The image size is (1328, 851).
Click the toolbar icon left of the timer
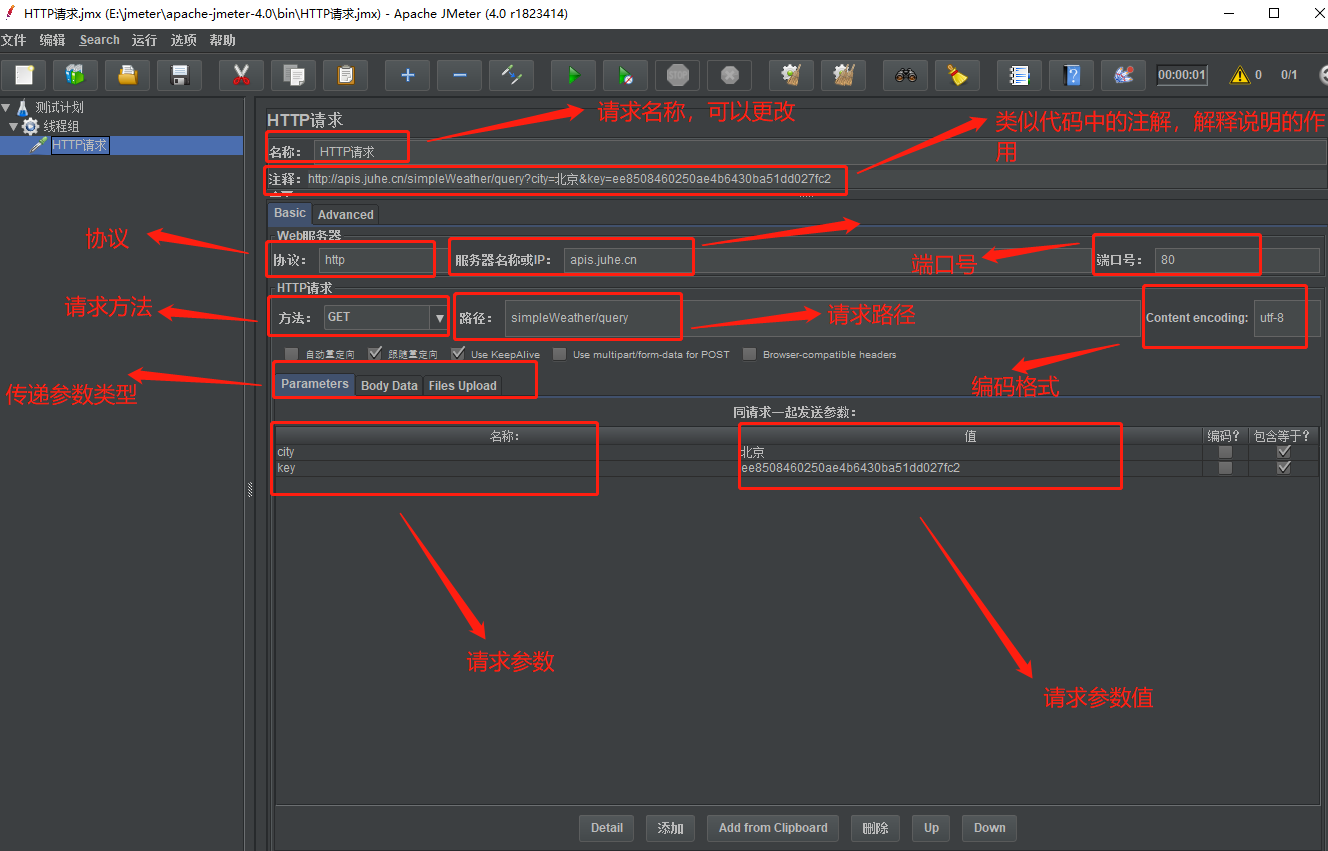pos(1123,75)
